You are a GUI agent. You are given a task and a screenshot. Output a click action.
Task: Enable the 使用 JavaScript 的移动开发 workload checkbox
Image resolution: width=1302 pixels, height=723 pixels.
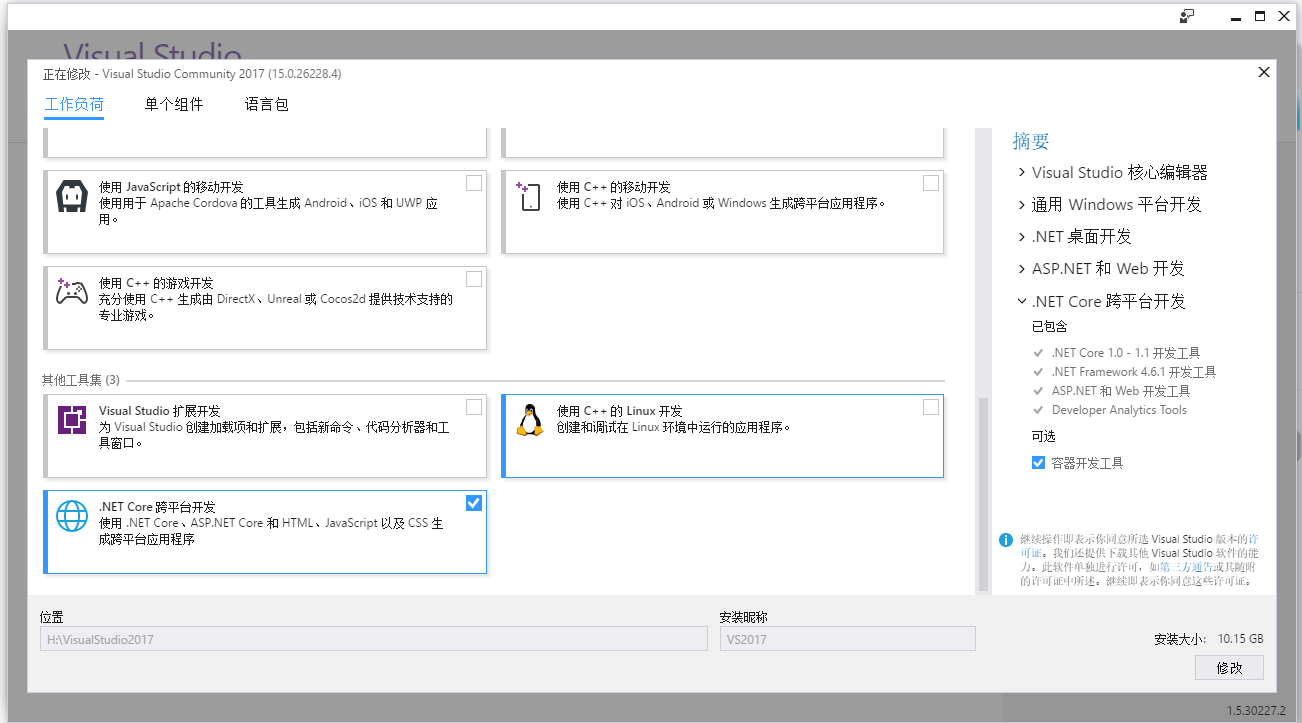point(474,183)
